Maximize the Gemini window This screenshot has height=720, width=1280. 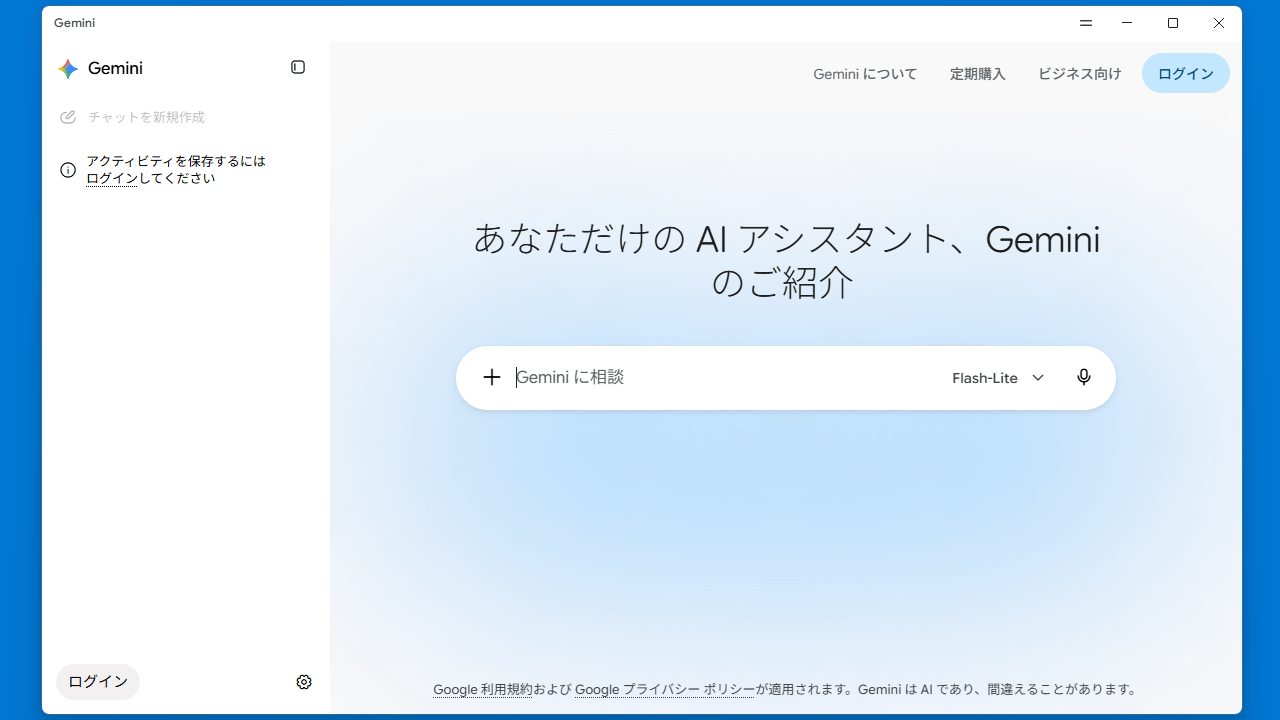pos(1173,23)
